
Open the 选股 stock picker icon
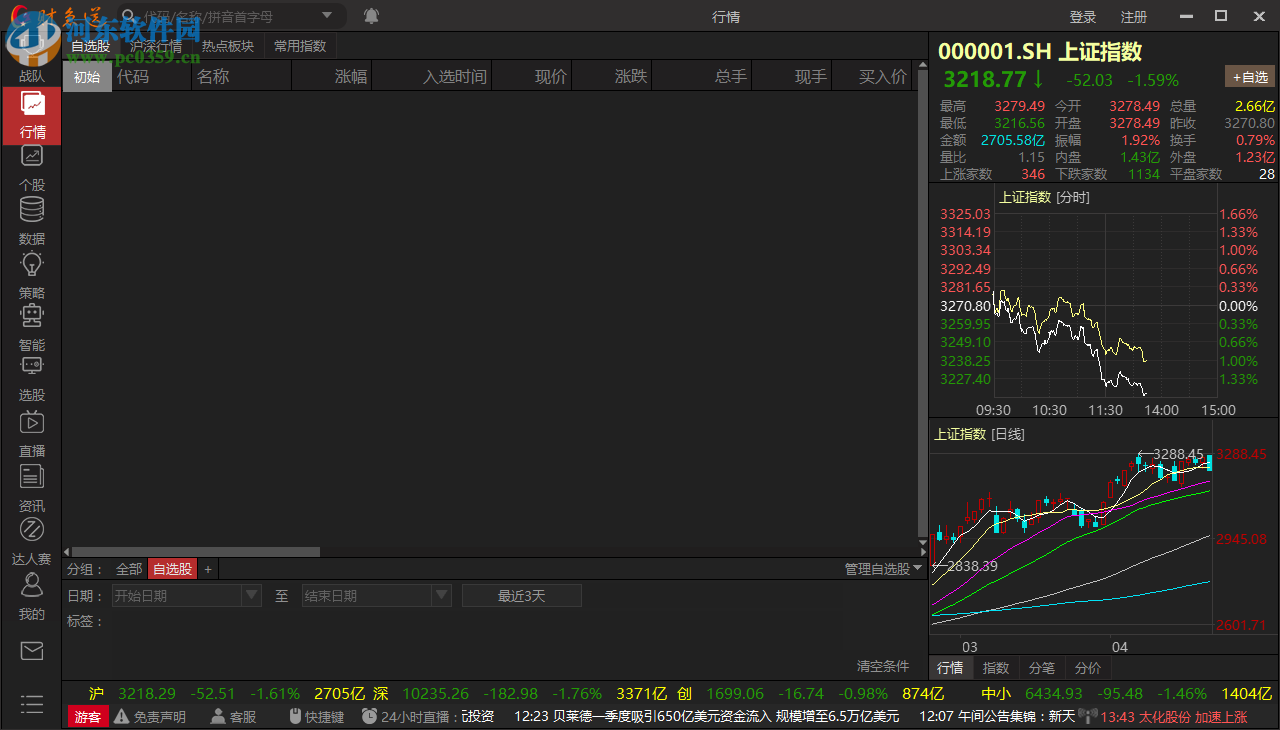tap(32, 366)
